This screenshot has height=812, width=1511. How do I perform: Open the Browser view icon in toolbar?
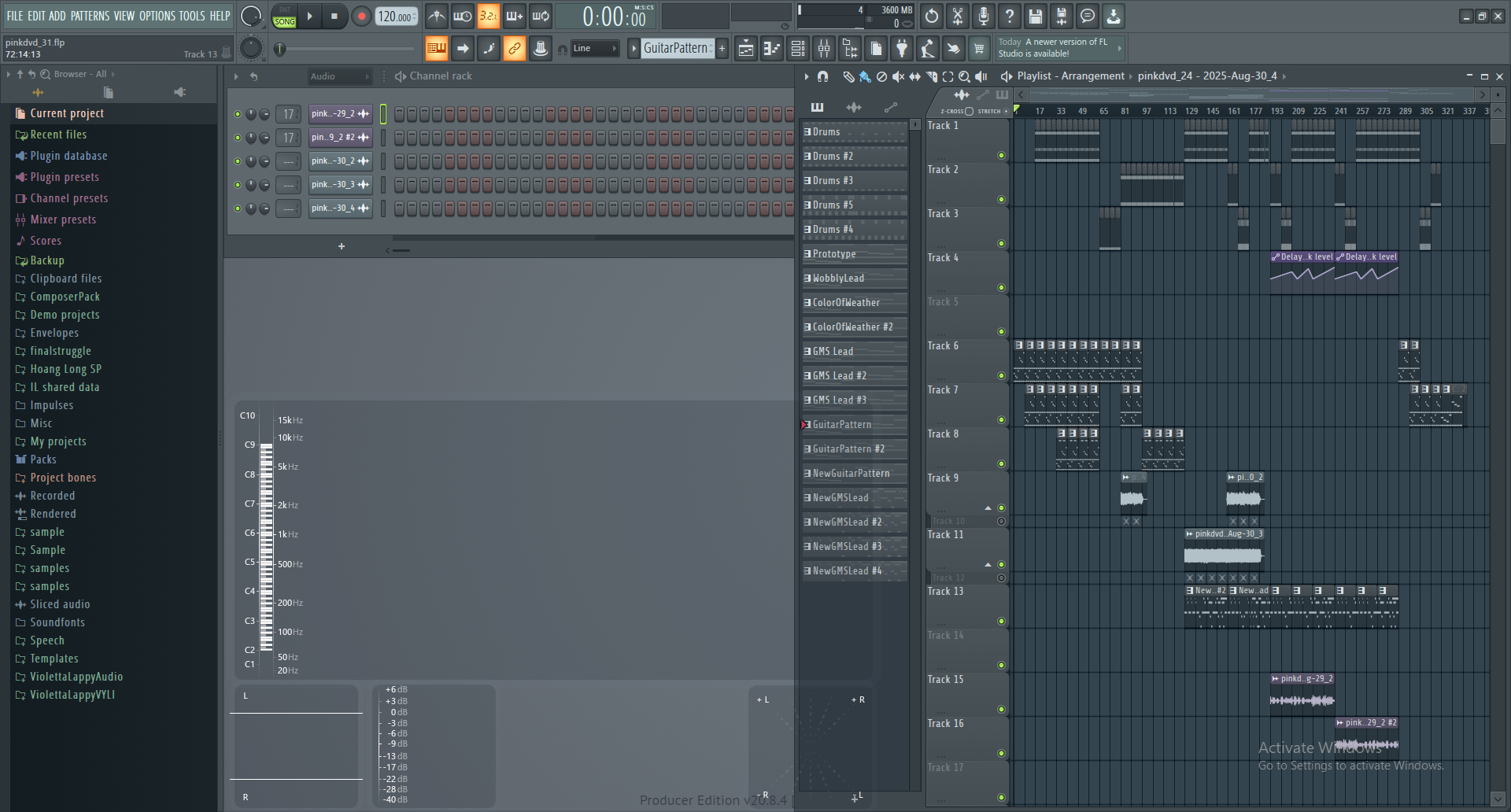(x=850, y=49)
